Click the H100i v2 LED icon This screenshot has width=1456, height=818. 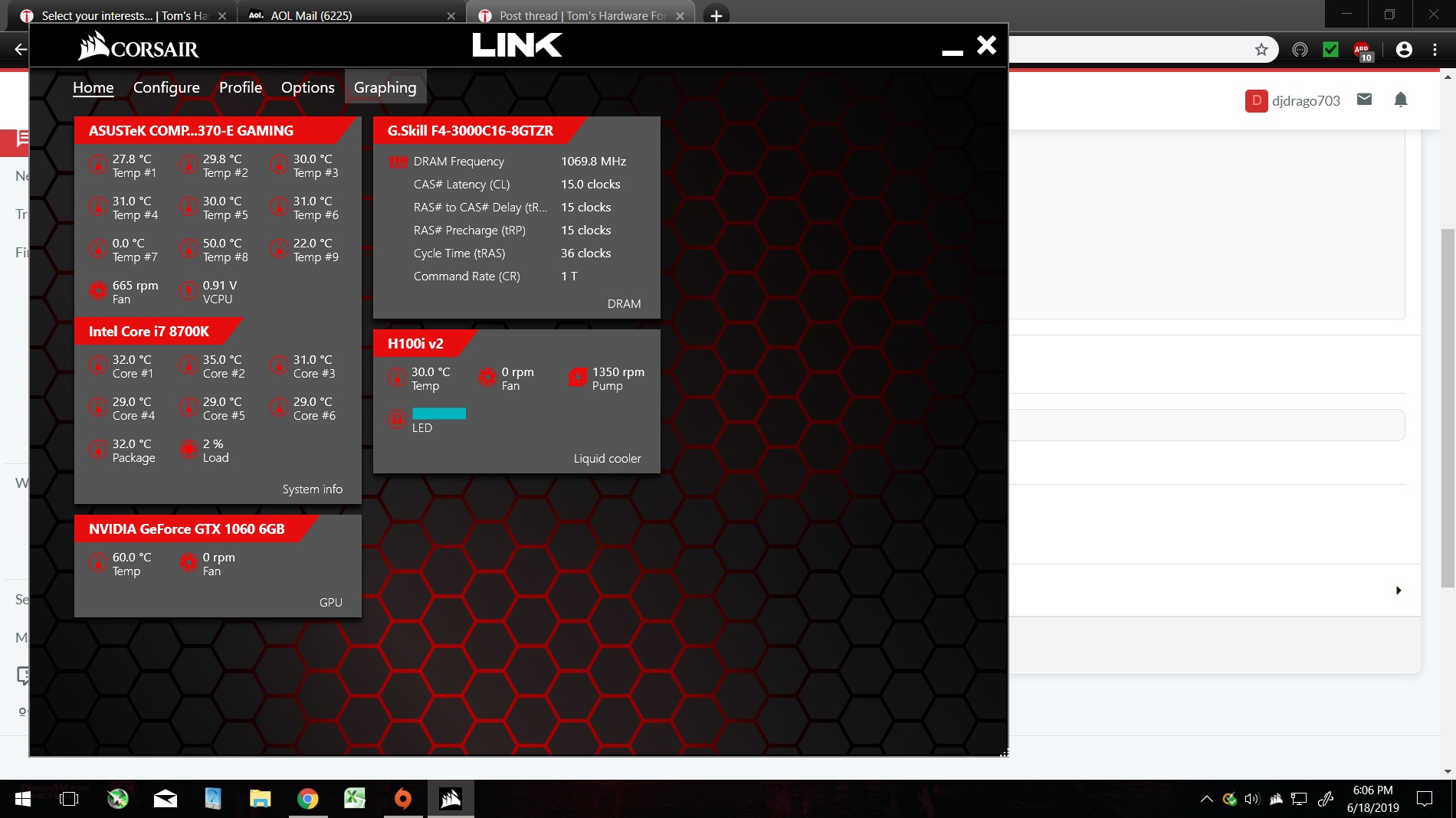point(397,419)
